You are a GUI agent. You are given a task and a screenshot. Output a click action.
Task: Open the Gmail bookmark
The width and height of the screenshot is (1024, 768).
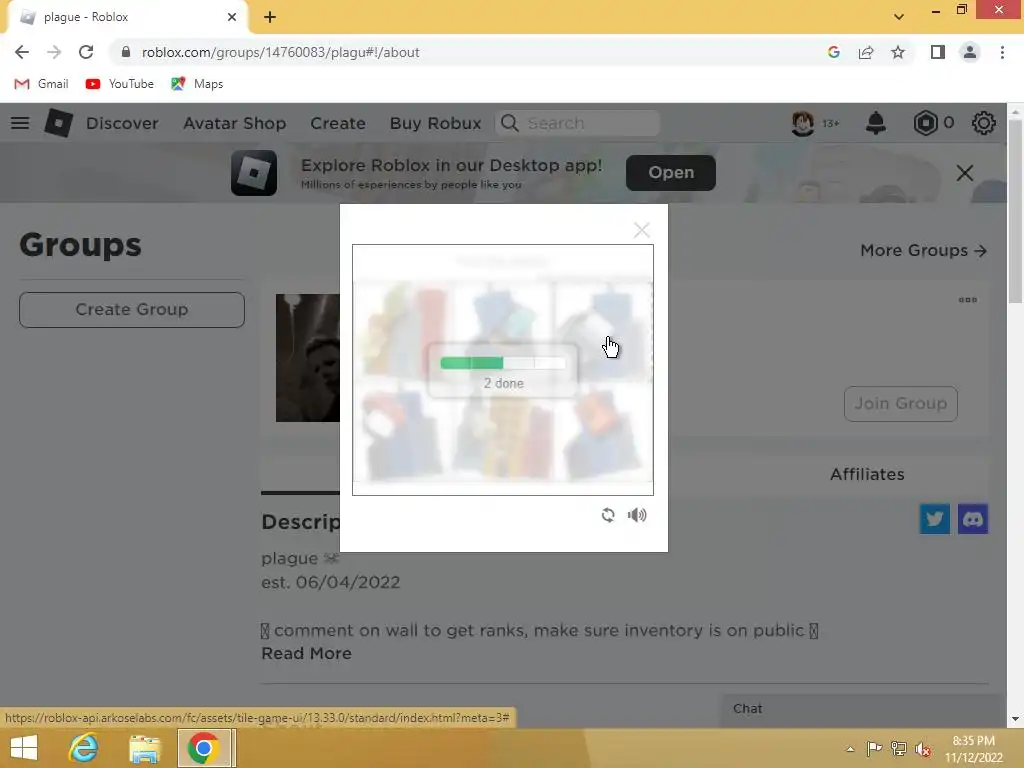click(x=41, y=84)
